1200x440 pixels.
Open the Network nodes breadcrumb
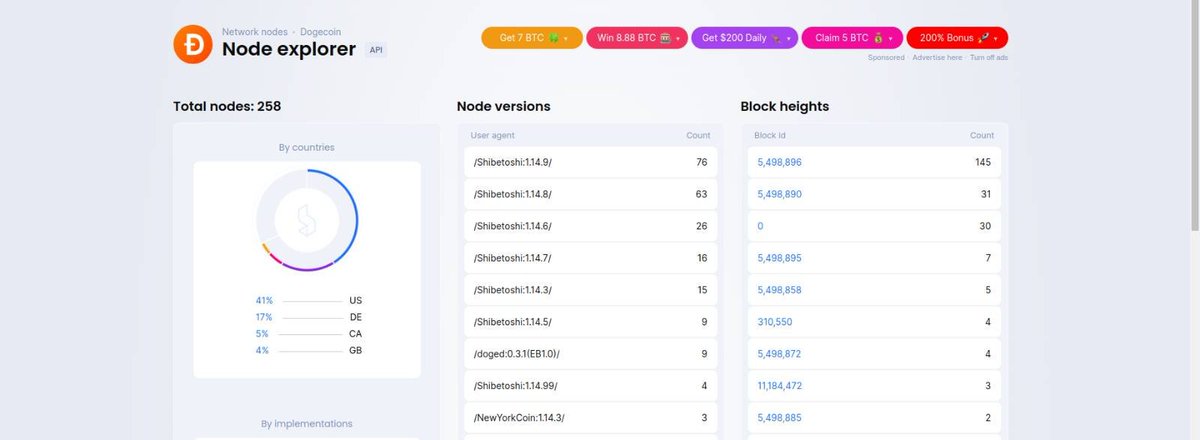pos(254,32)
